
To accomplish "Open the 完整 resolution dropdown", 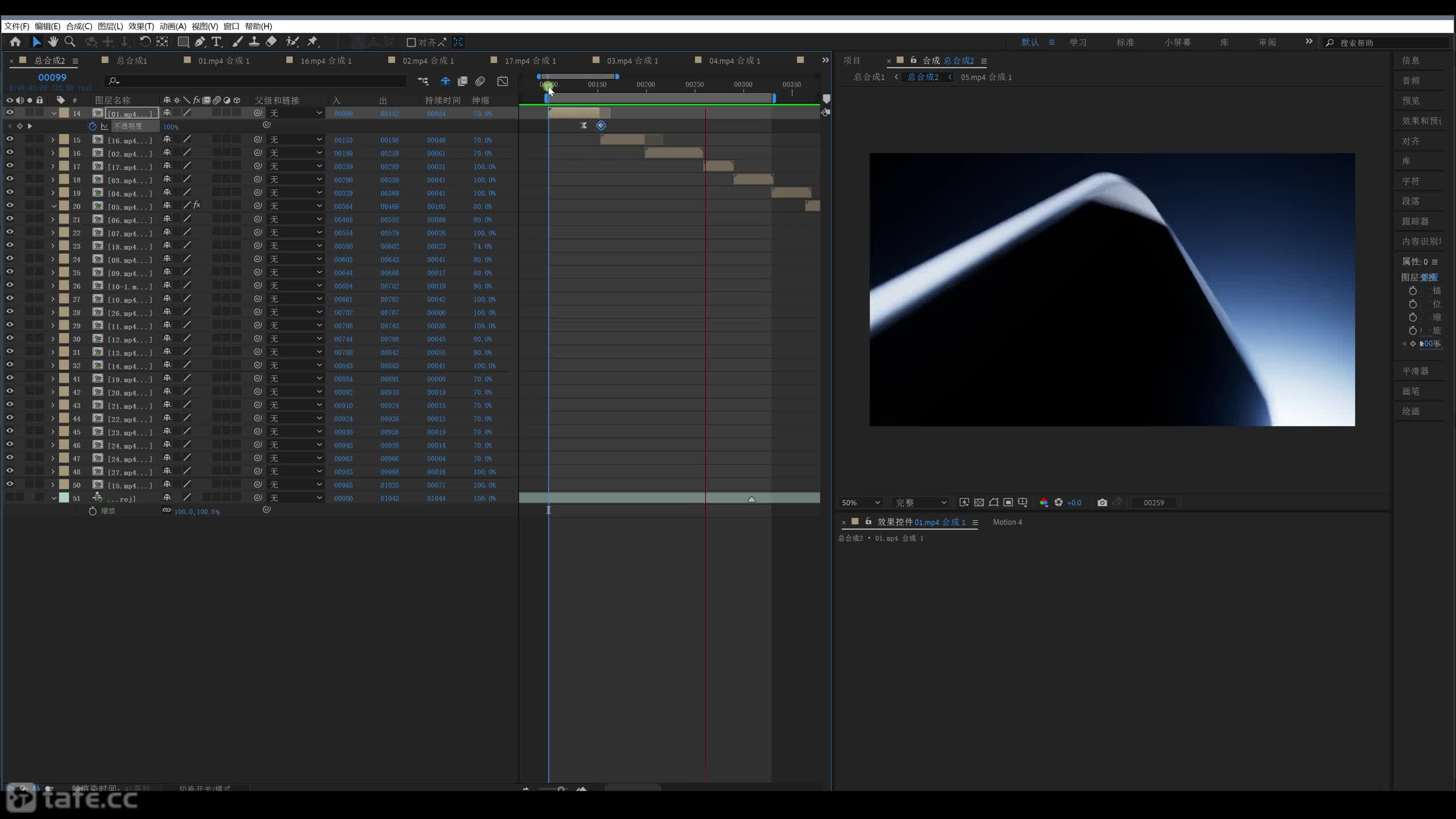I will coord(921,502).
